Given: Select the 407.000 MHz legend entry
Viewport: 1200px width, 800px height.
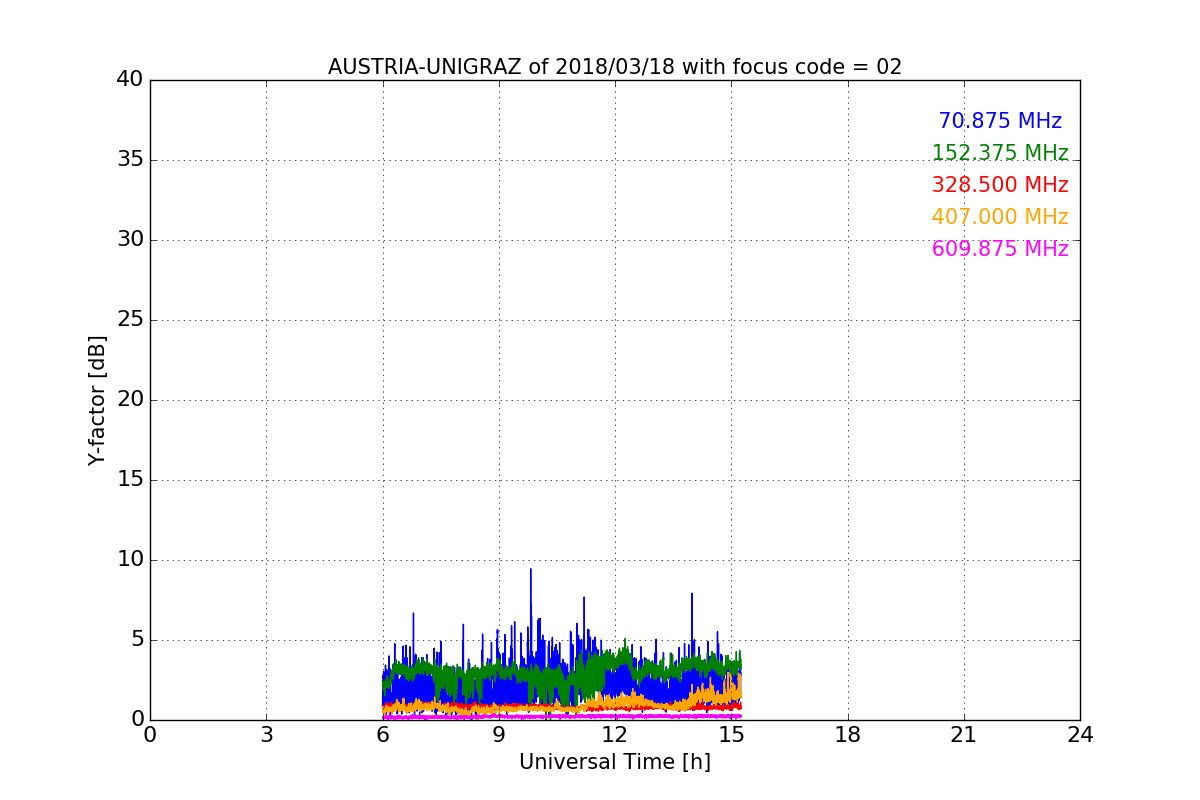Looking at the screenshot, I should 1000,217.
